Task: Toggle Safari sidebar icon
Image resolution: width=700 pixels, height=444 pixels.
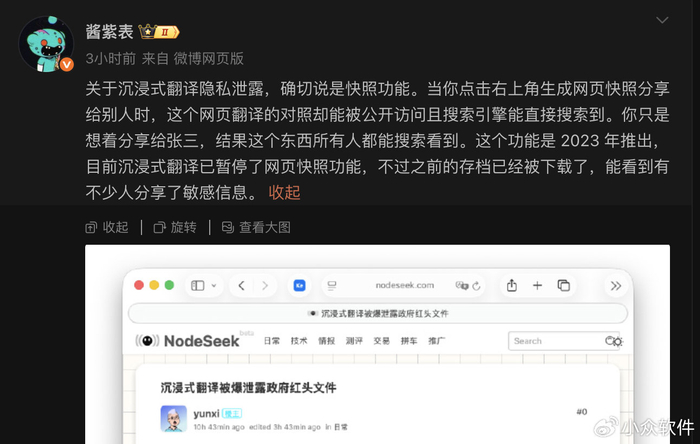Action: click(197, 285)
